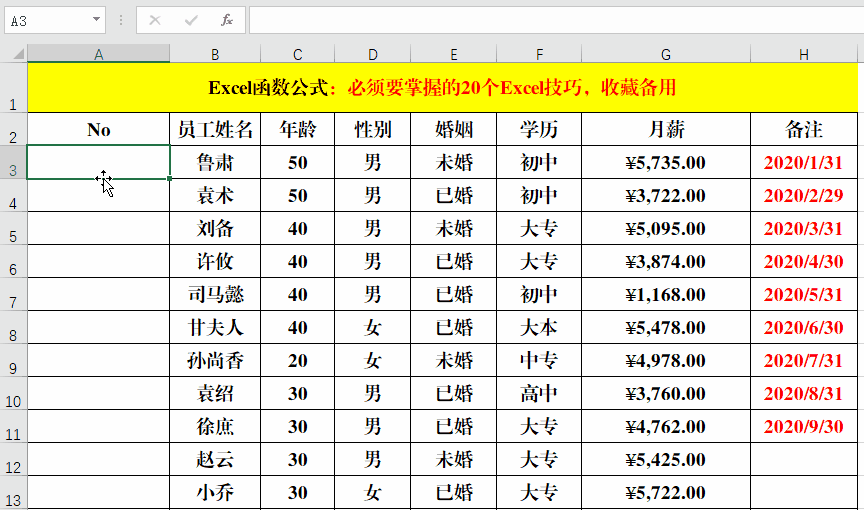
Task: Select the cell with name '许攸'
Action: 215,262
